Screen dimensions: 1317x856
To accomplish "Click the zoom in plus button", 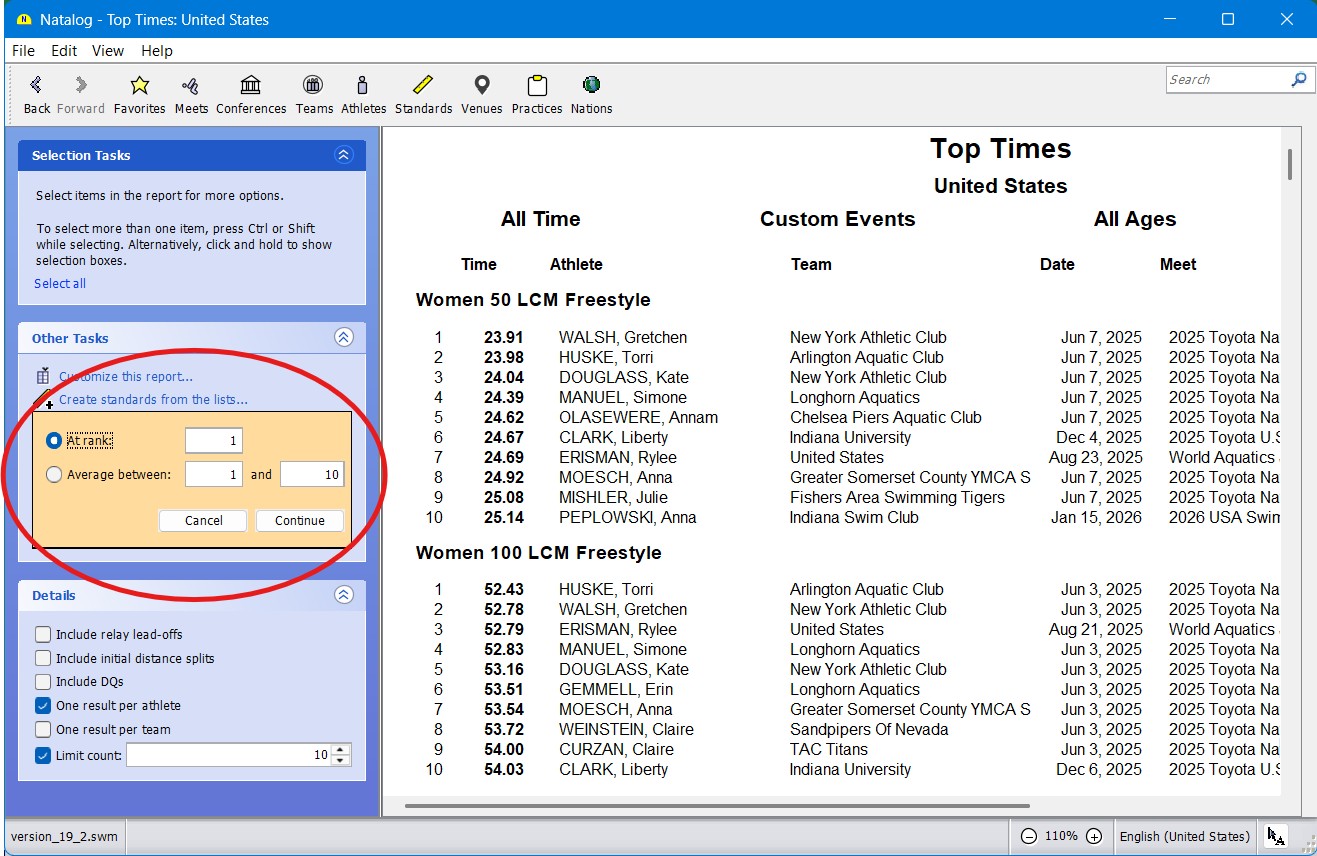I will [x=1094, y=836].
